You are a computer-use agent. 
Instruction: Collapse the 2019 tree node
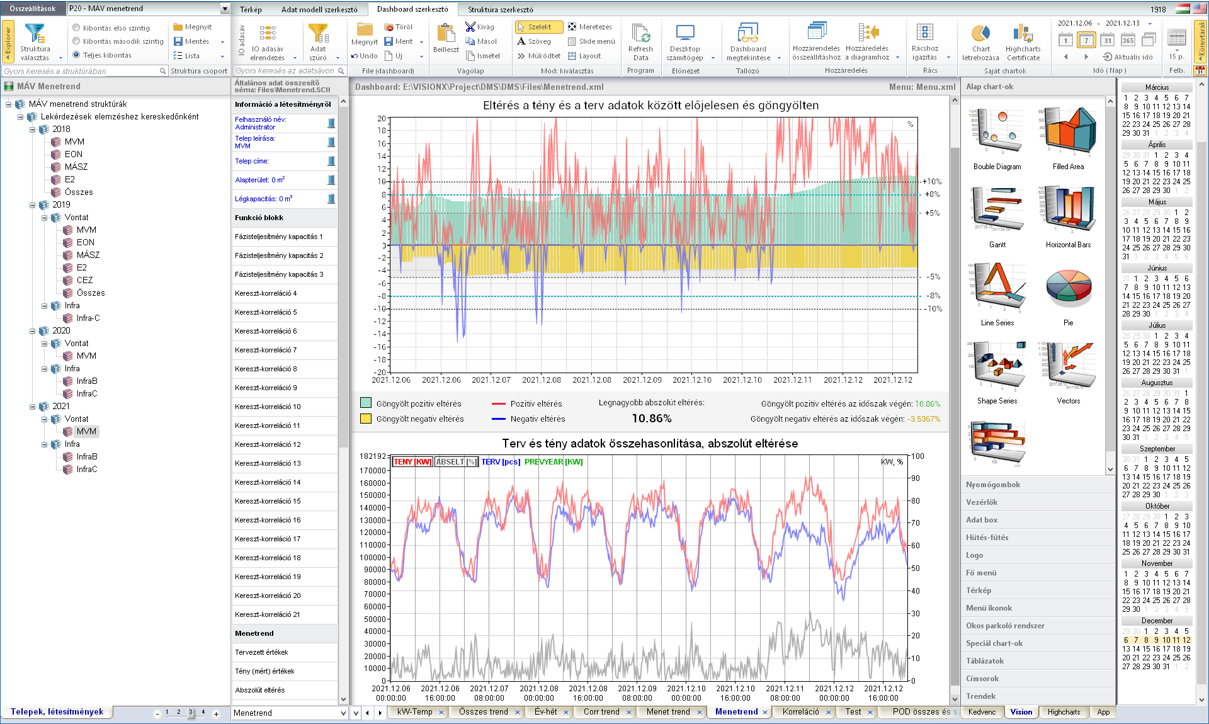coord(33,205)
